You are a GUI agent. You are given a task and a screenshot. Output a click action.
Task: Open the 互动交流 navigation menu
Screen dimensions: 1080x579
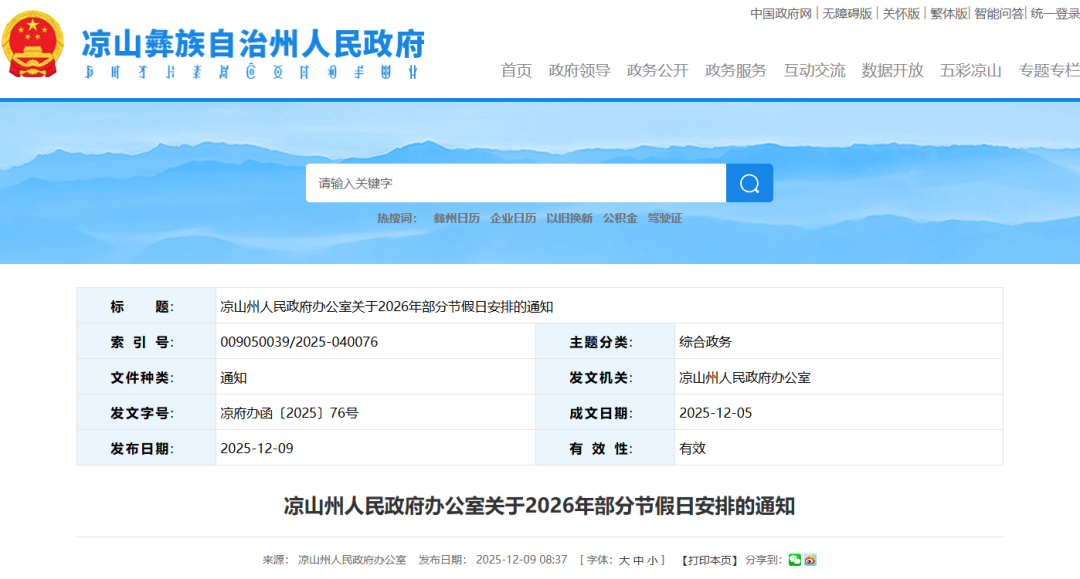coord(814,70)
